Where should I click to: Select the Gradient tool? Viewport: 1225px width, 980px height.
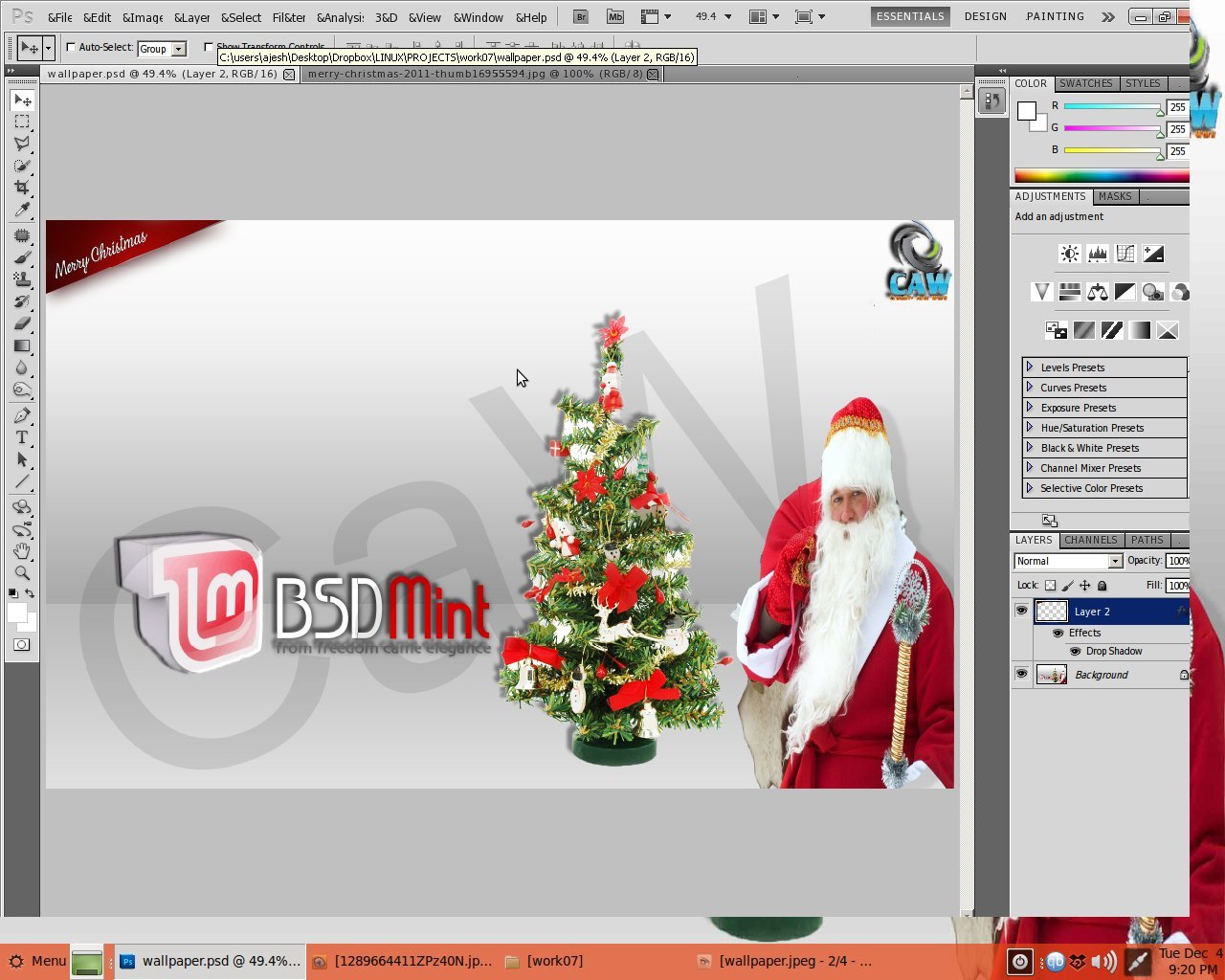pos(22,345)
